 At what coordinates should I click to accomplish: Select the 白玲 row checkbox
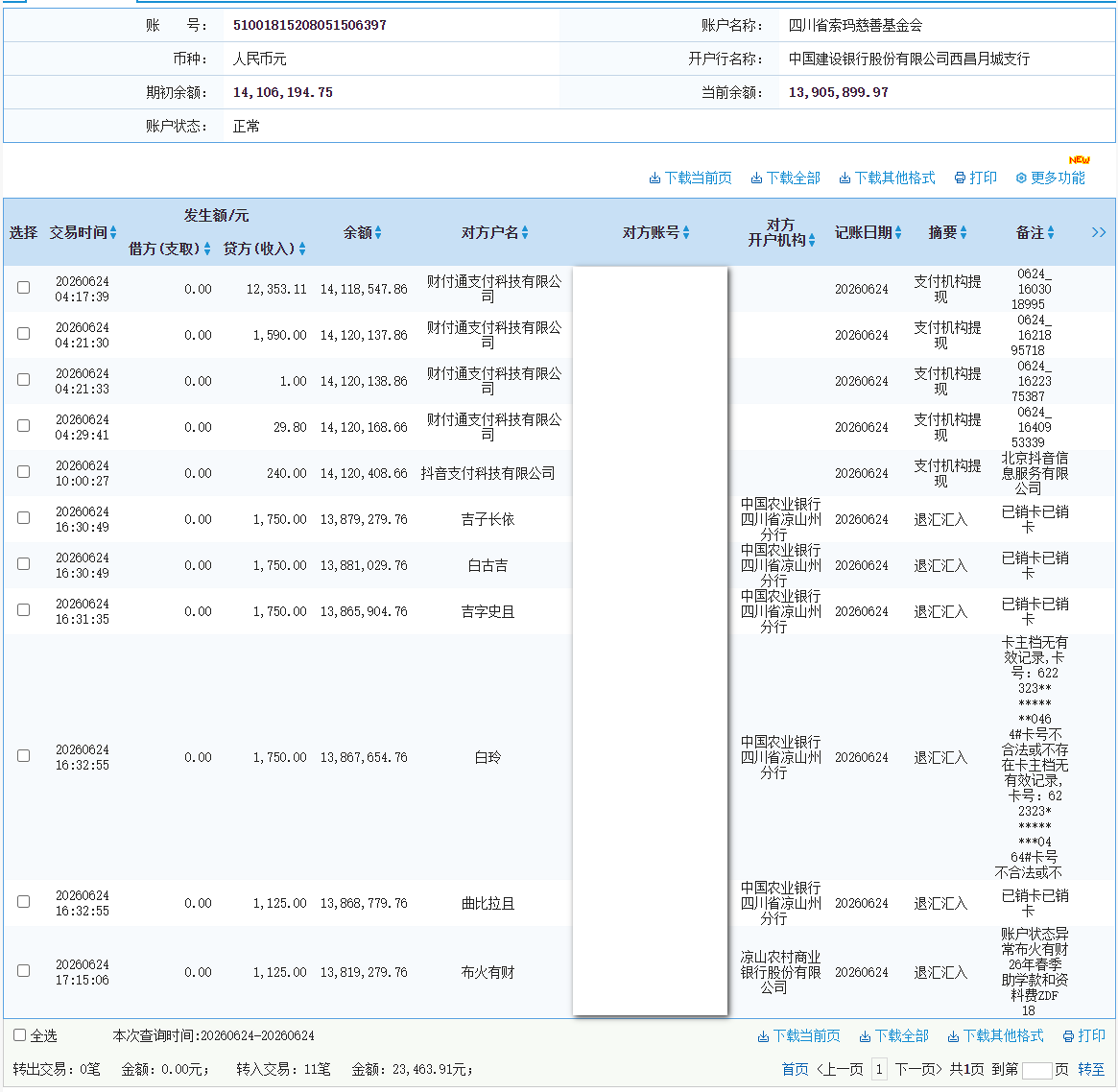tap(24, 755)
